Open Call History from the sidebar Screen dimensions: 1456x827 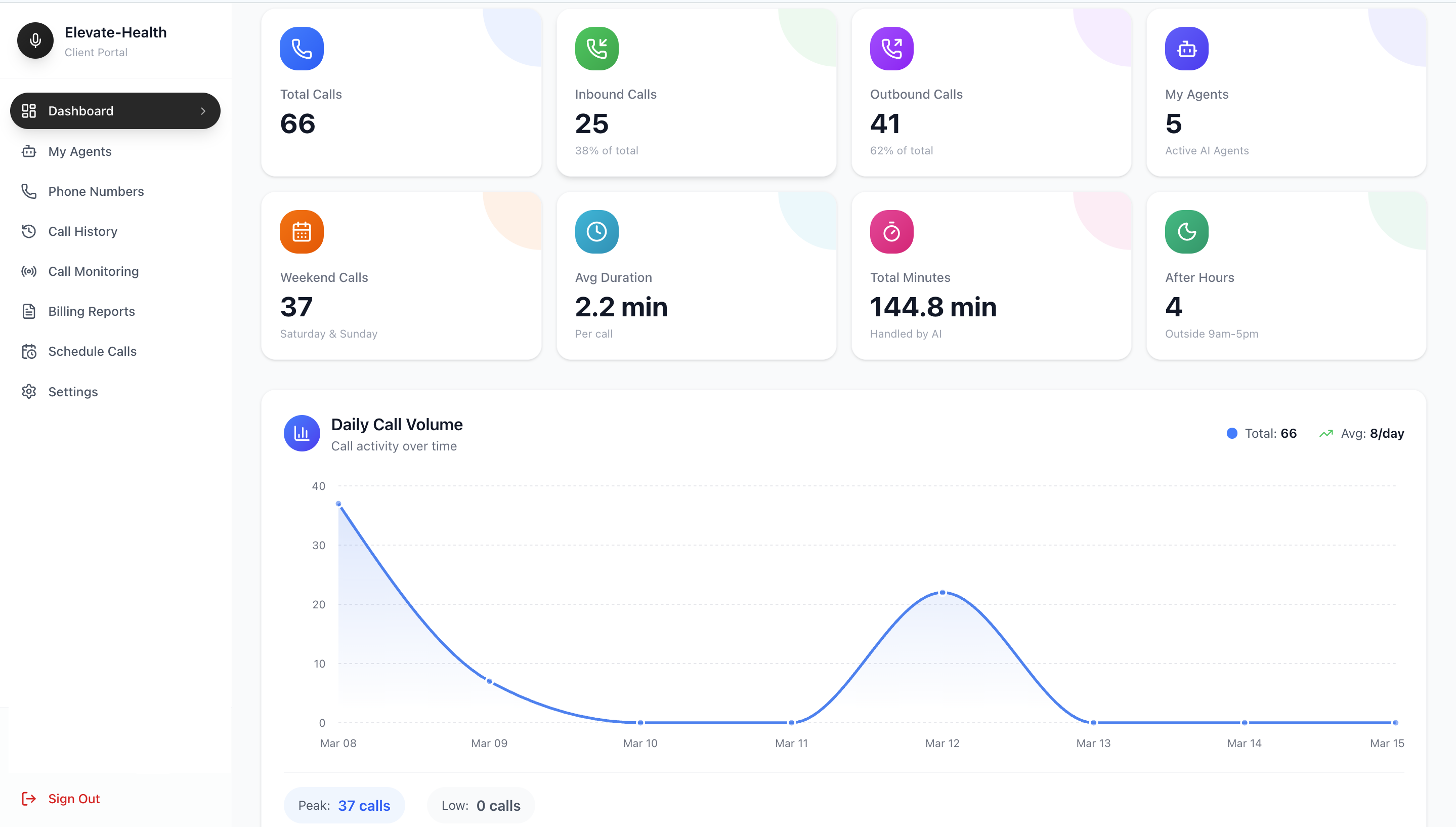point(82,231)
